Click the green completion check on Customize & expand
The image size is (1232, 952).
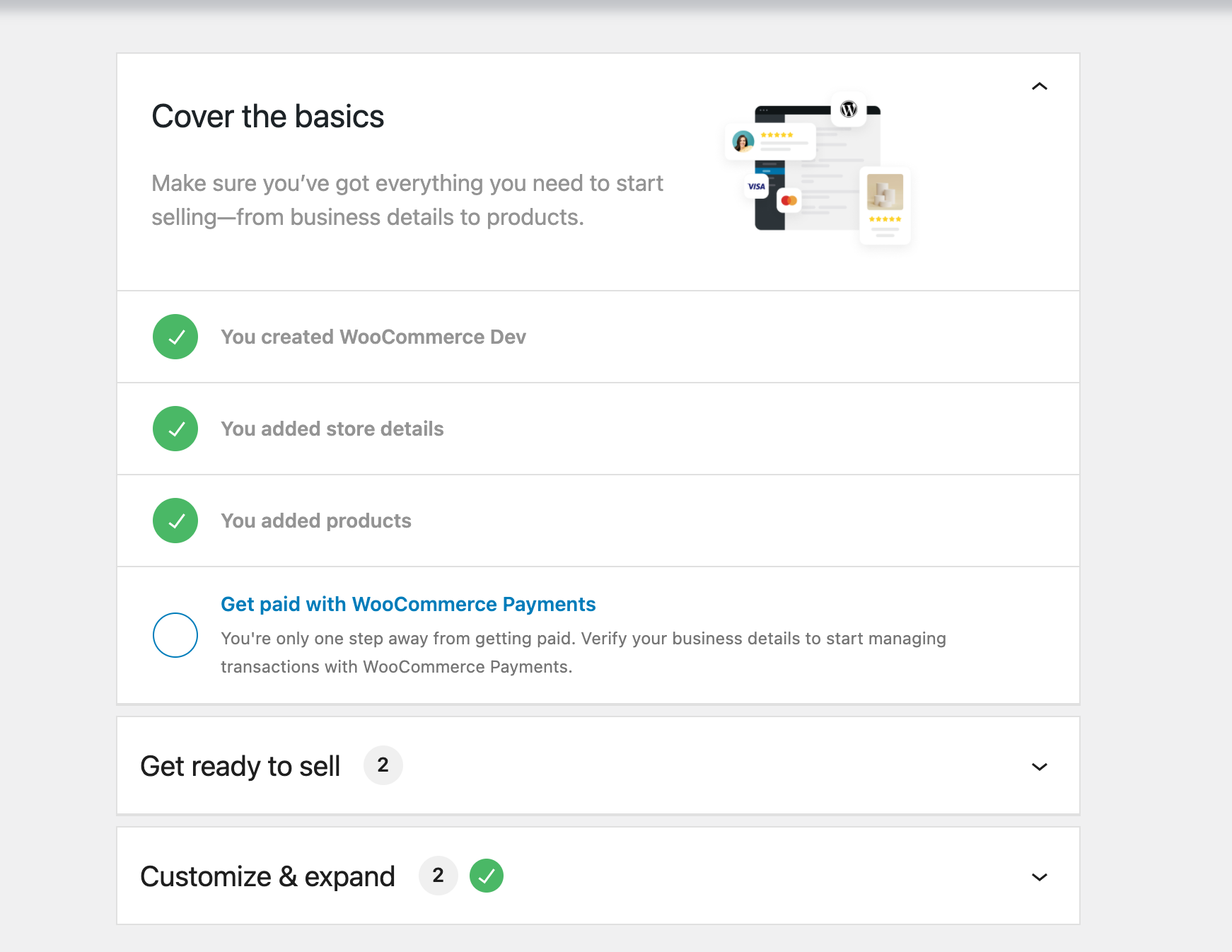(486, 876)
